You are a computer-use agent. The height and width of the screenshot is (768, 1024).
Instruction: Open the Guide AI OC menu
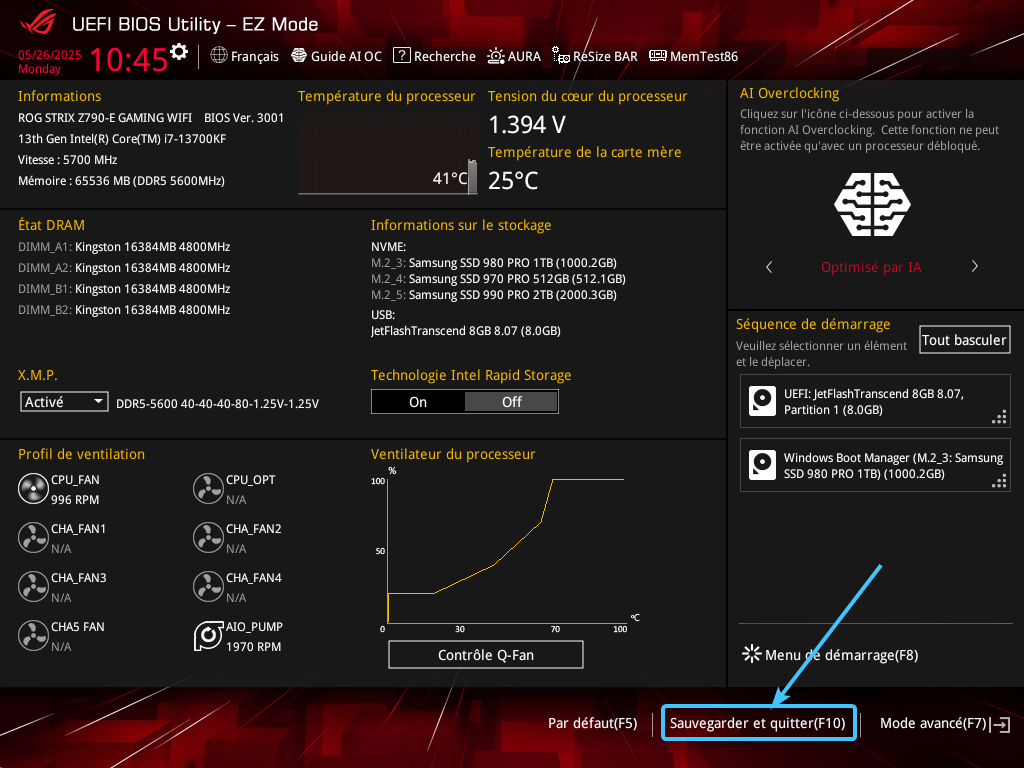pyautogui.click(x=336, y=56)
